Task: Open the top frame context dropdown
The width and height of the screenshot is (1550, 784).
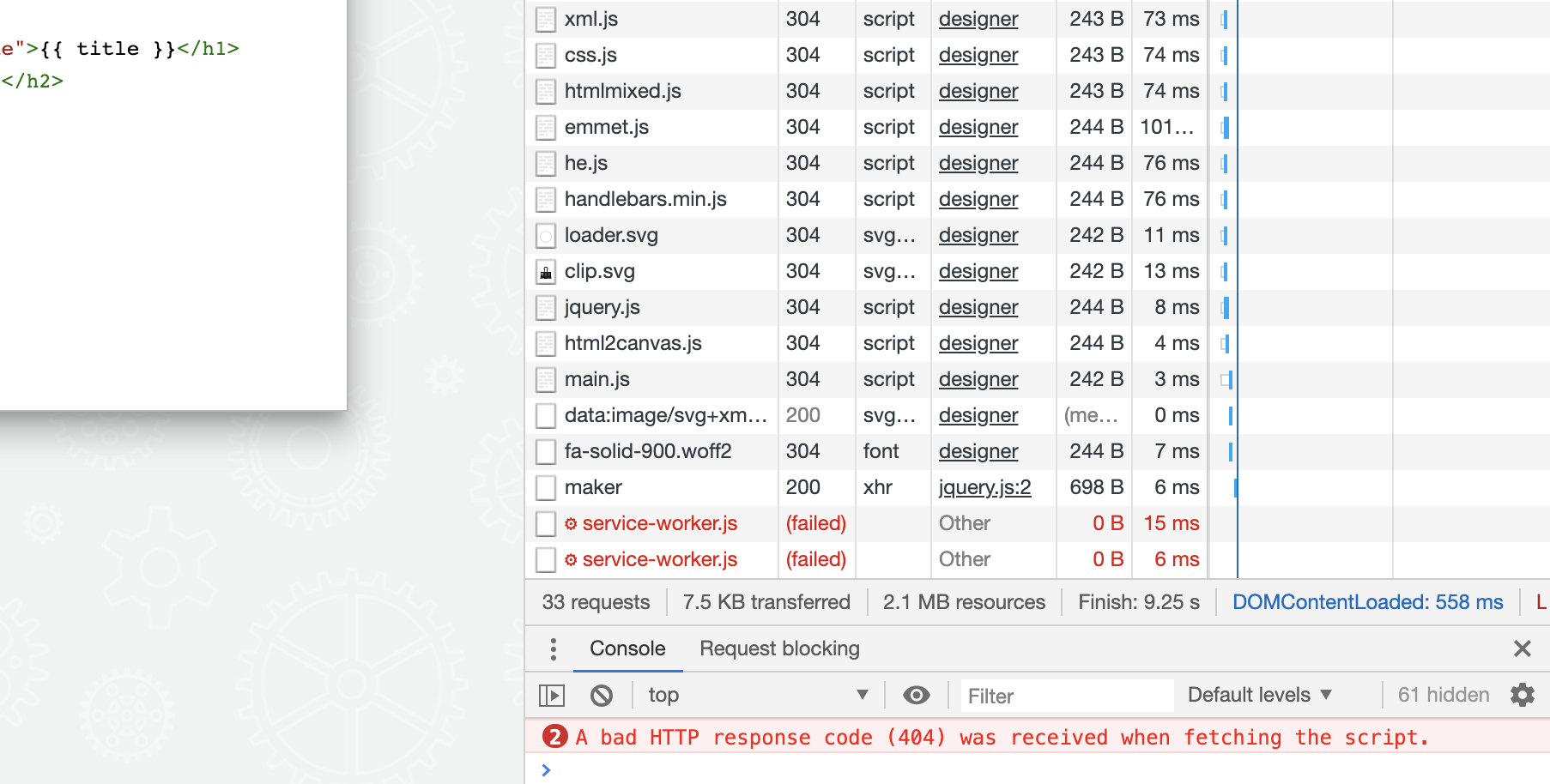Action: 755,695
